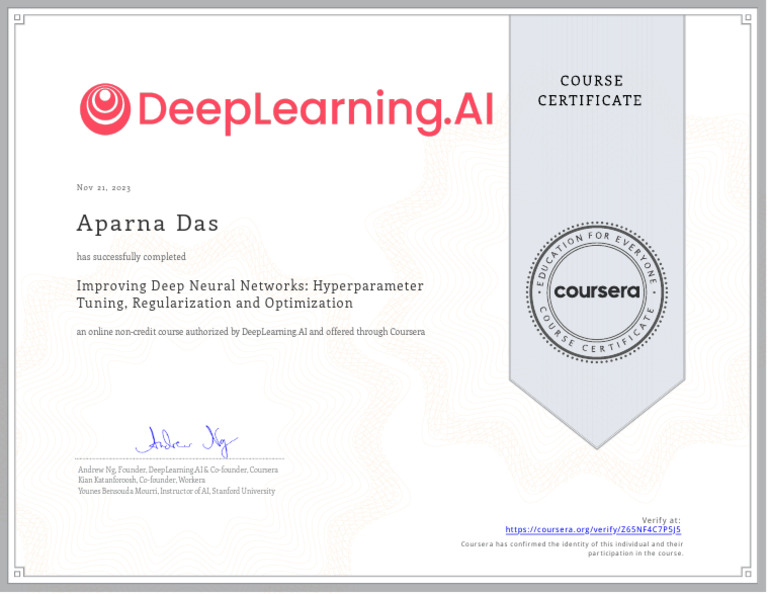This screenshot has height=594, width=768.
Task: Click the Coursera course certificate seal
Action: pyautogui.click(x=597, y=292)
